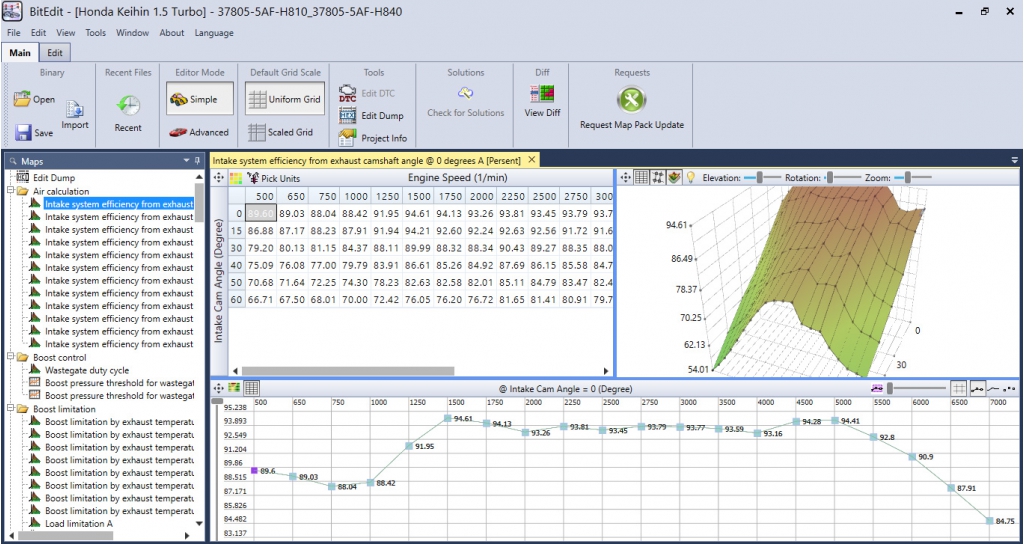Click Check for Solutions cloud icon
The width and height of the screenshot is (1024, 544).
click(x=466, y=93)
